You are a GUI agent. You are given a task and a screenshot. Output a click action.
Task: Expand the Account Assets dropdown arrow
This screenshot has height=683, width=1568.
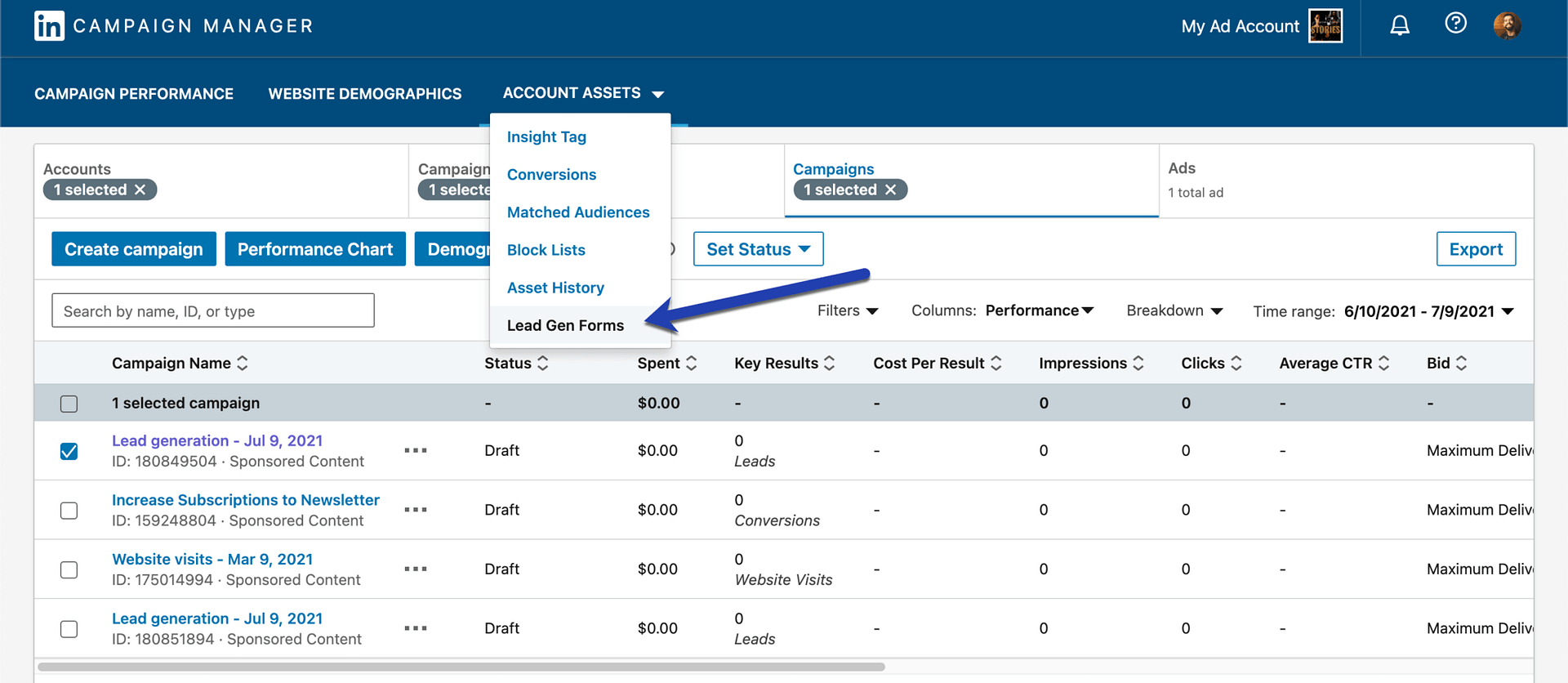click(x=658, y=95)
